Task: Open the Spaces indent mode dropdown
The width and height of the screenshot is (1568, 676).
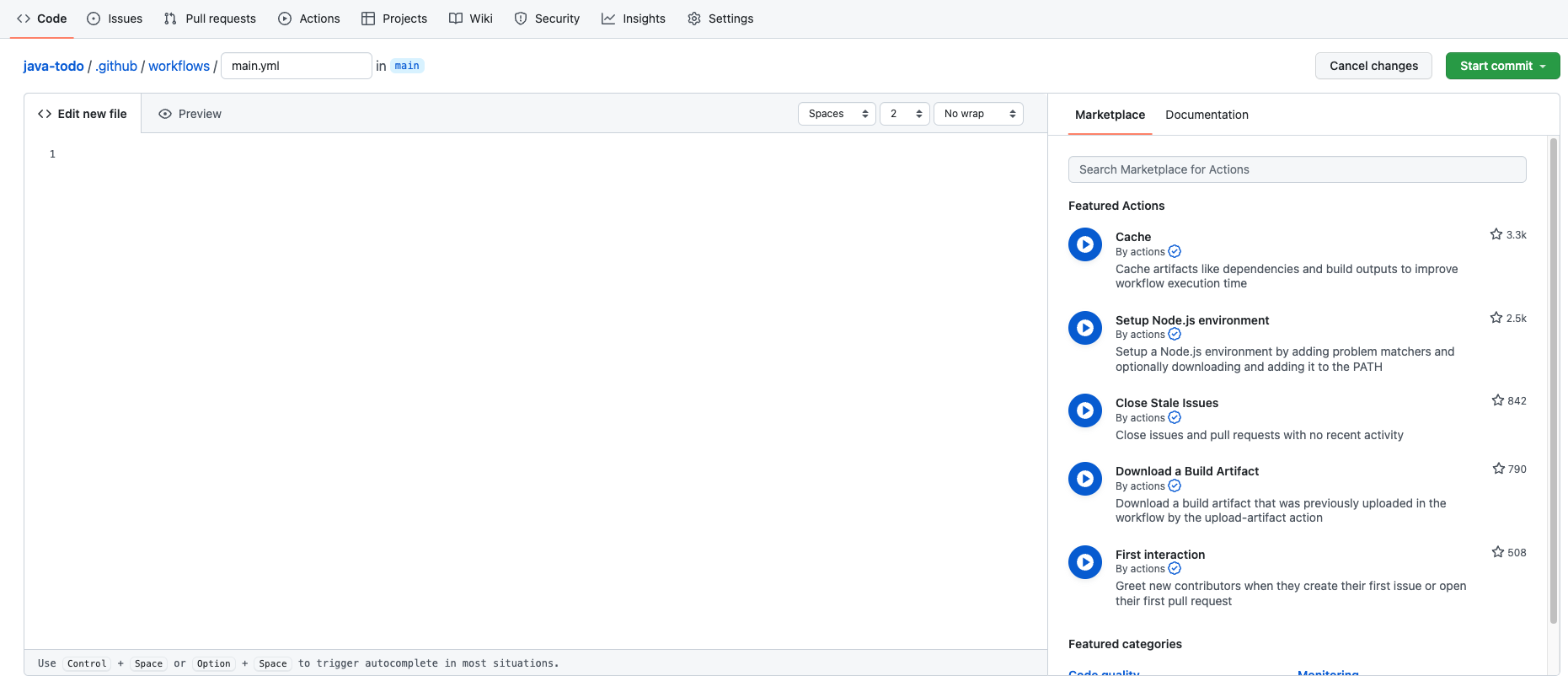Action: tap(837, 114)
